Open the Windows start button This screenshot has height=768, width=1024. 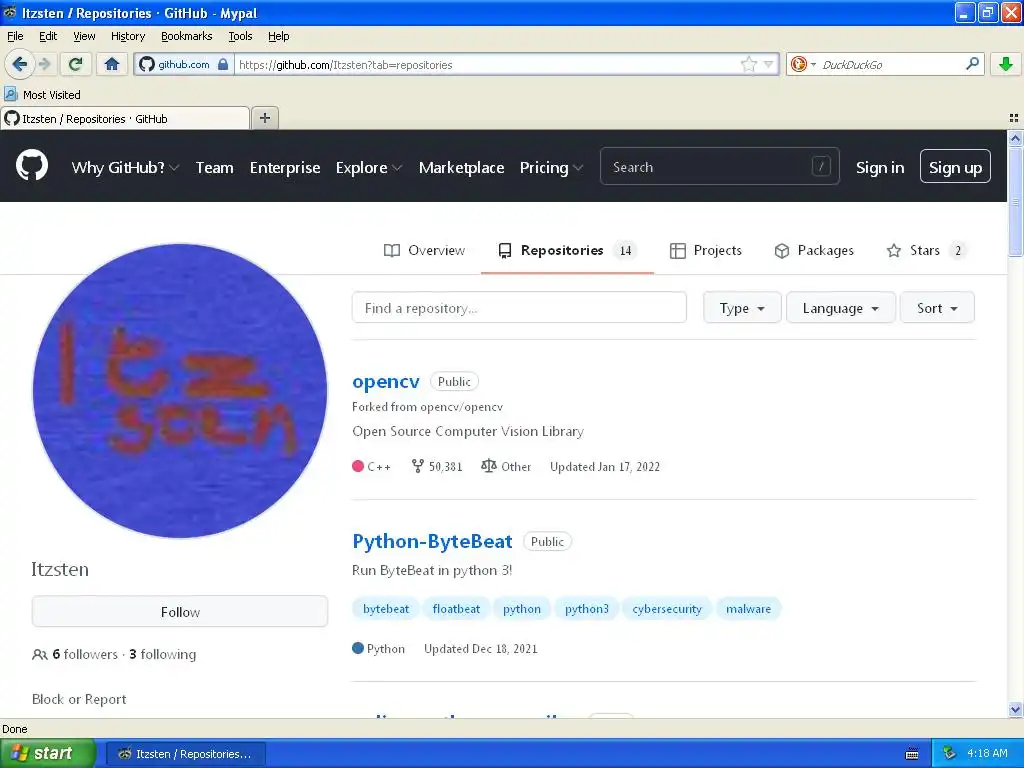pyautogui.click(x=48, y=754)
